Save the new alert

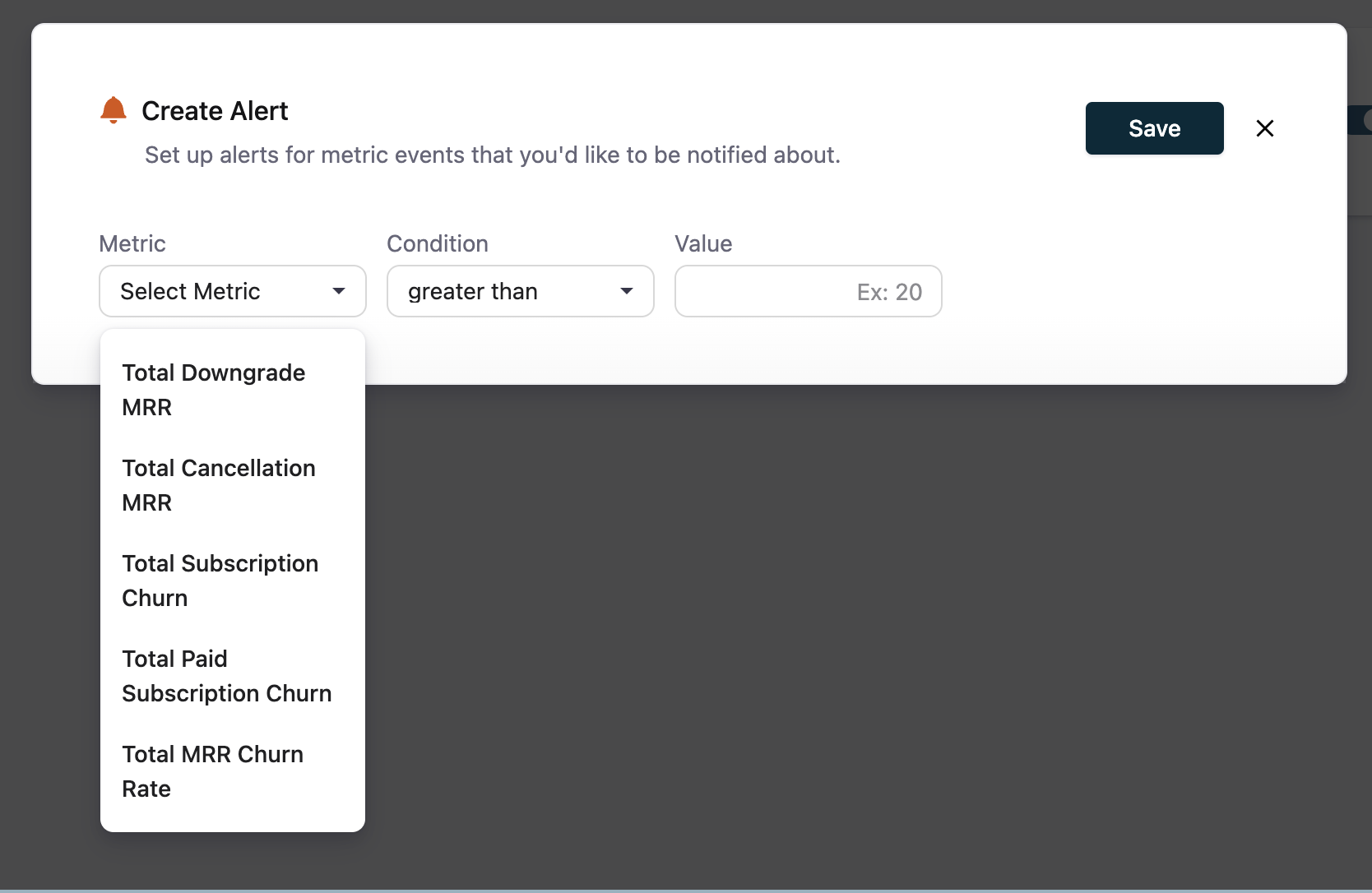click(x=1154, y=128)
